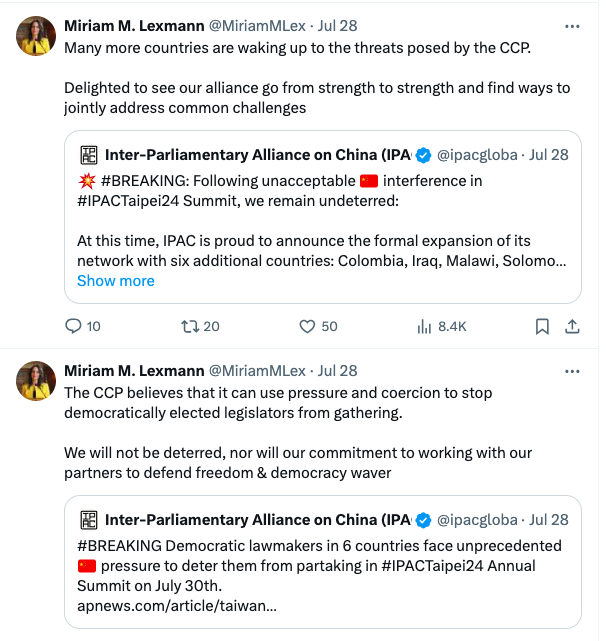Open Jul 28 timestamp of second tweet
The image size is (606, 641).
click(x=336, y=370)
